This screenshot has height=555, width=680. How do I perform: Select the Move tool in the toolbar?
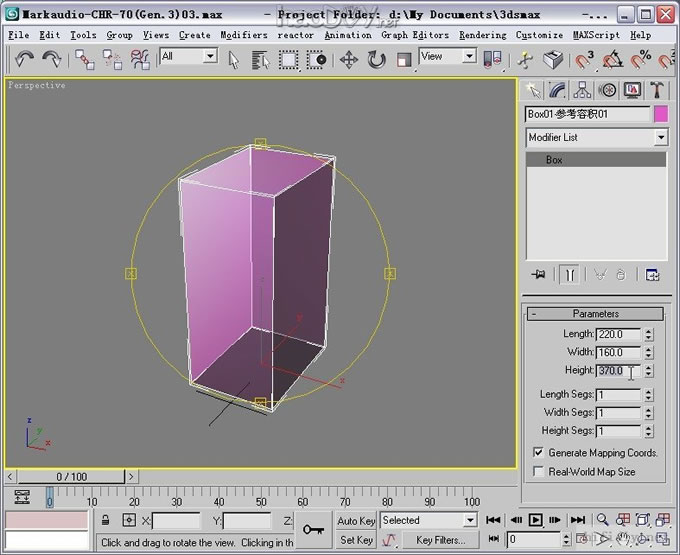click(349, 59)
